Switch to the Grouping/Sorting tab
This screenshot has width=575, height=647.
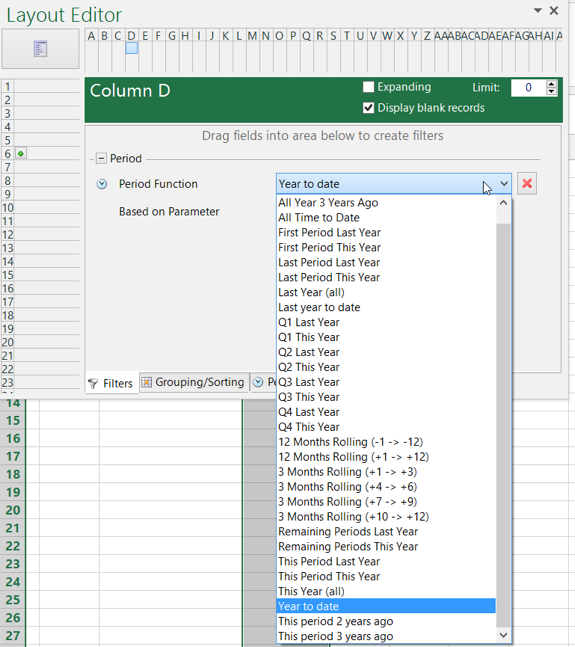[x=194, y=383]
